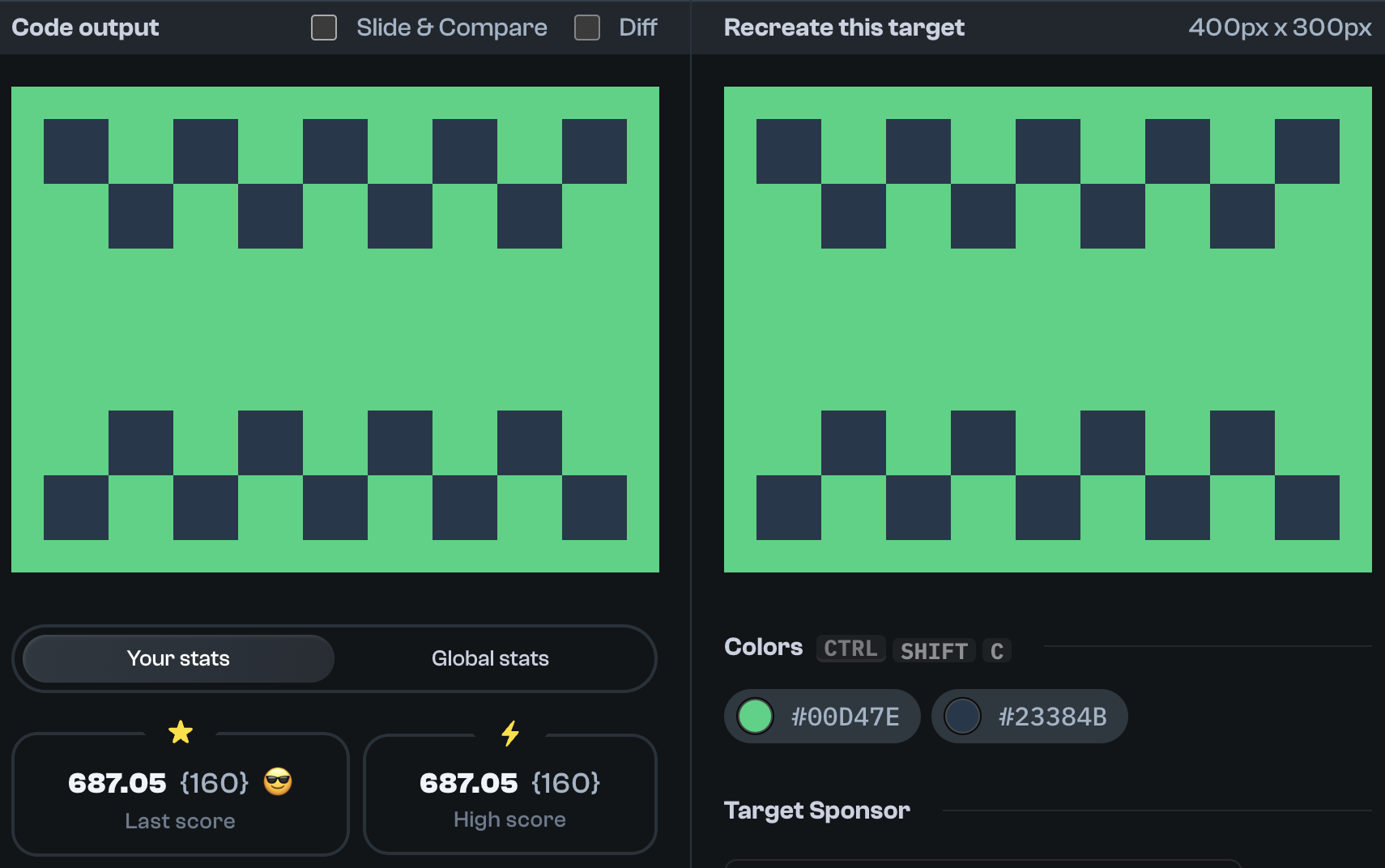Click the SHIFT key badge beside Colors
The height and width of the screenshot is (868, 1385).
[933, 650]
